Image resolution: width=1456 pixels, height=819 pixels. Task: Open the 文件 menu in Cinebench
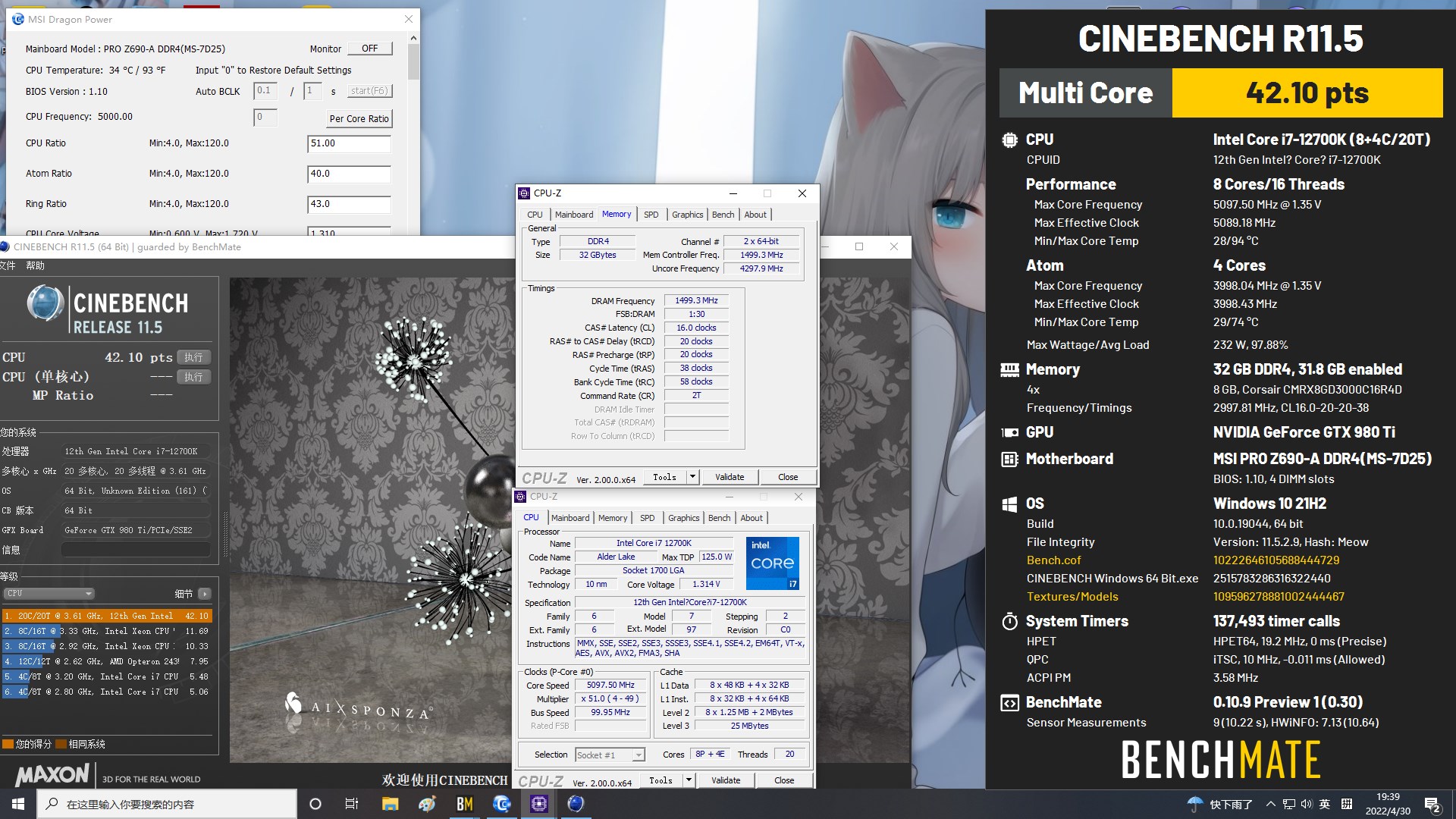[8, 265]
